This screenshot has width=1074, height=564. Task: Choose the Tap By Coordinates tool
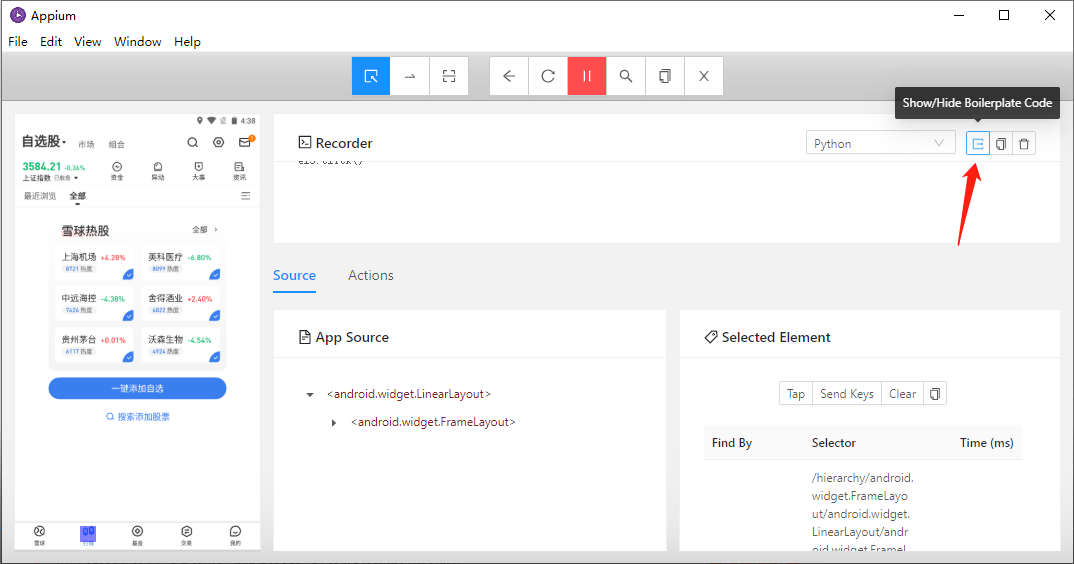pyautogui.click(x=449, y=76)
